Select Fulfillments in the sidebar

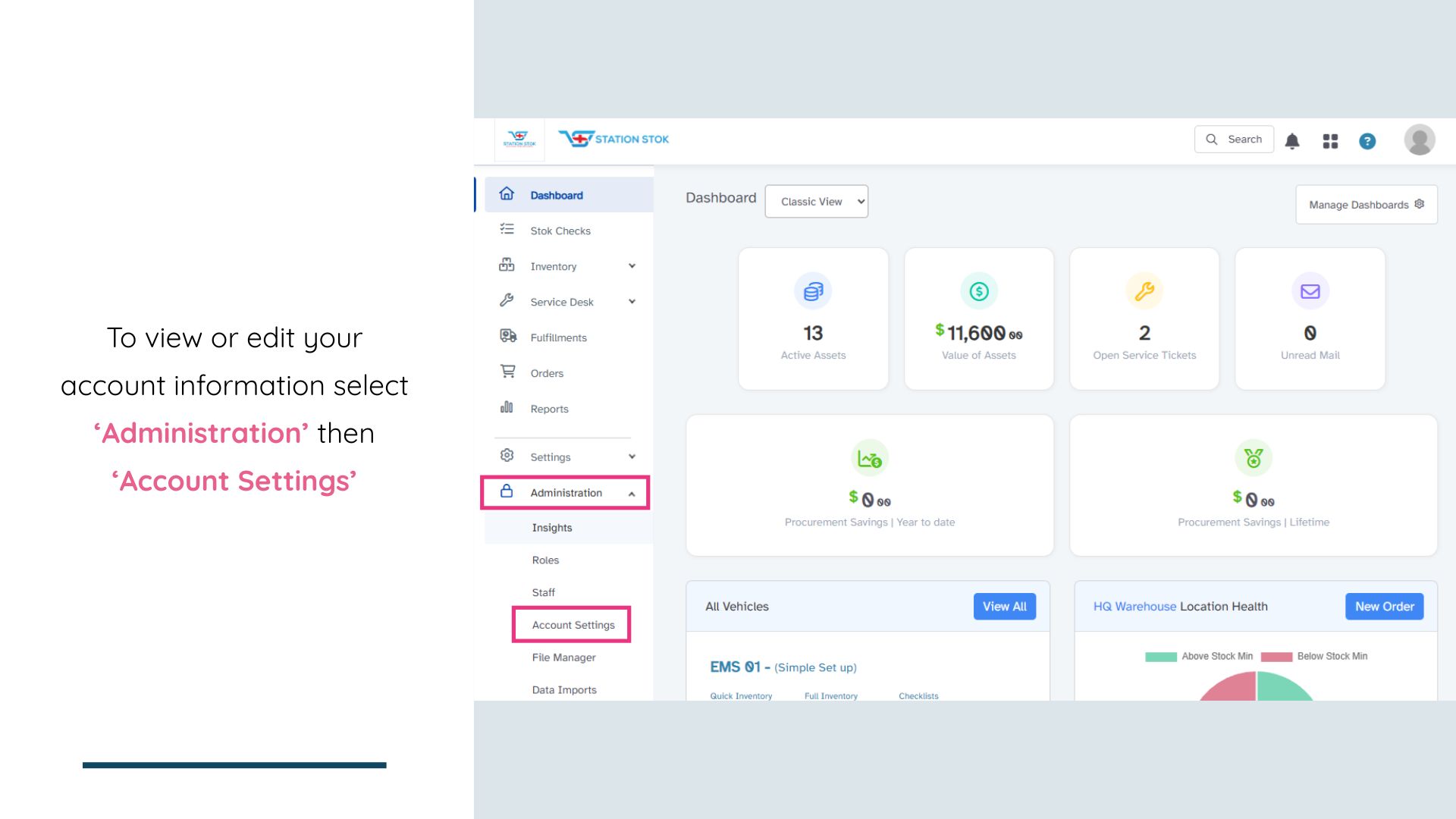coord(558,337)
